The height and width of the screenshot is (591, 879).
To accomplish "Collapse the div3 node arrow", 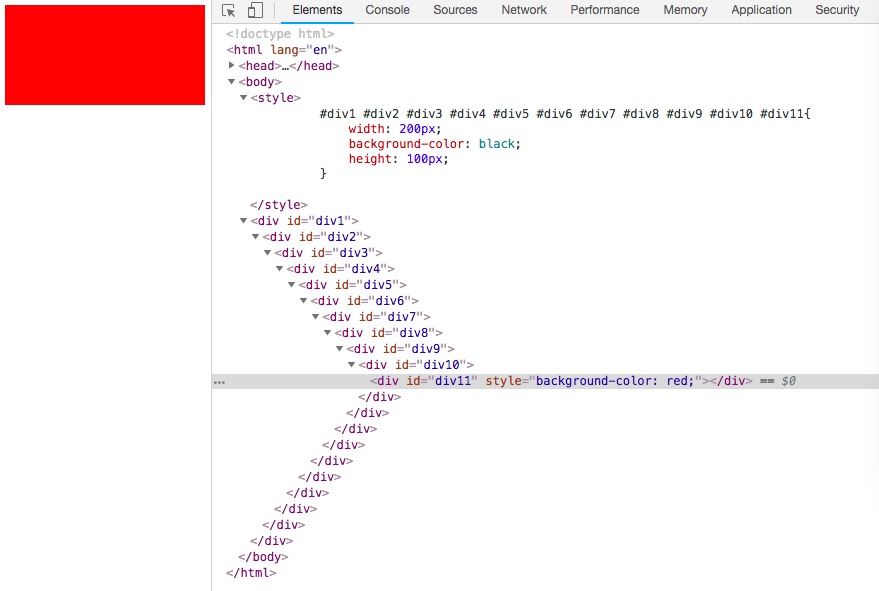I will pos(267,253).
